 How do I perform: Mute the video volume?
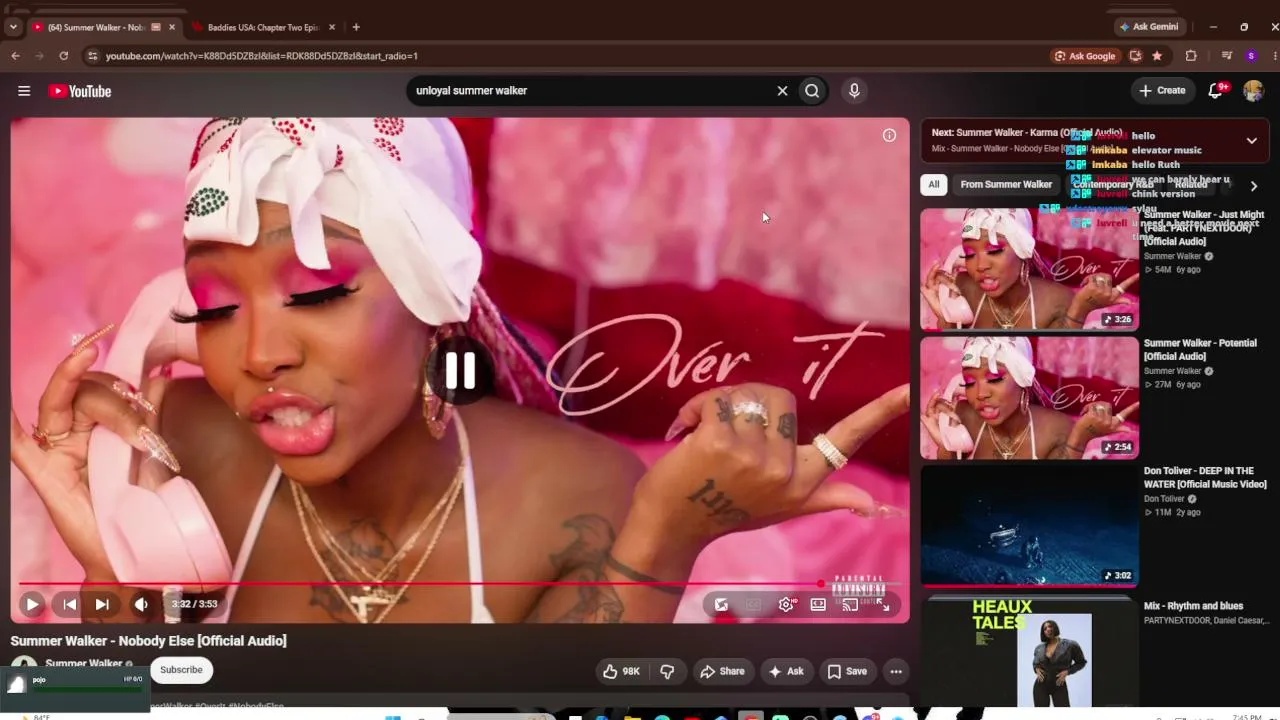[x=141, y=604]
